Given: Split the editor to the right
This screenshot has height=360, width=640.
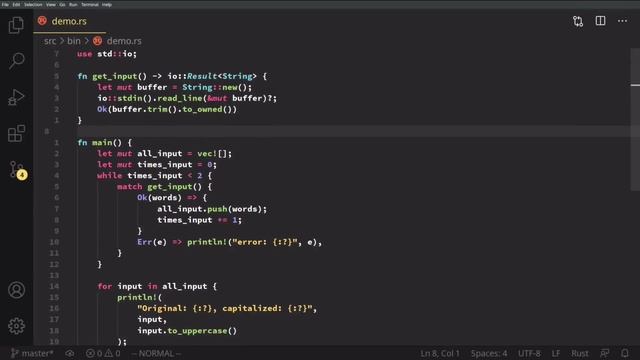Looking at the screenshot, I should click(x=600, y=21).
